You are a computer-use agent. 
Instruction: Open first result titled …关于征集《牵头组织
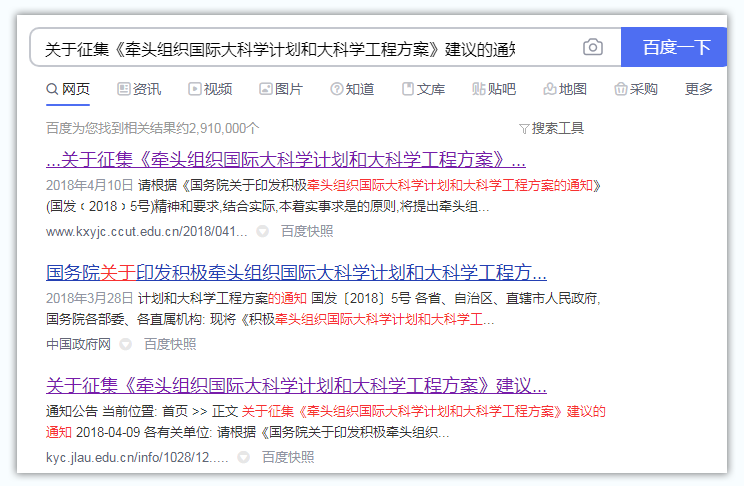click(286, 159)
